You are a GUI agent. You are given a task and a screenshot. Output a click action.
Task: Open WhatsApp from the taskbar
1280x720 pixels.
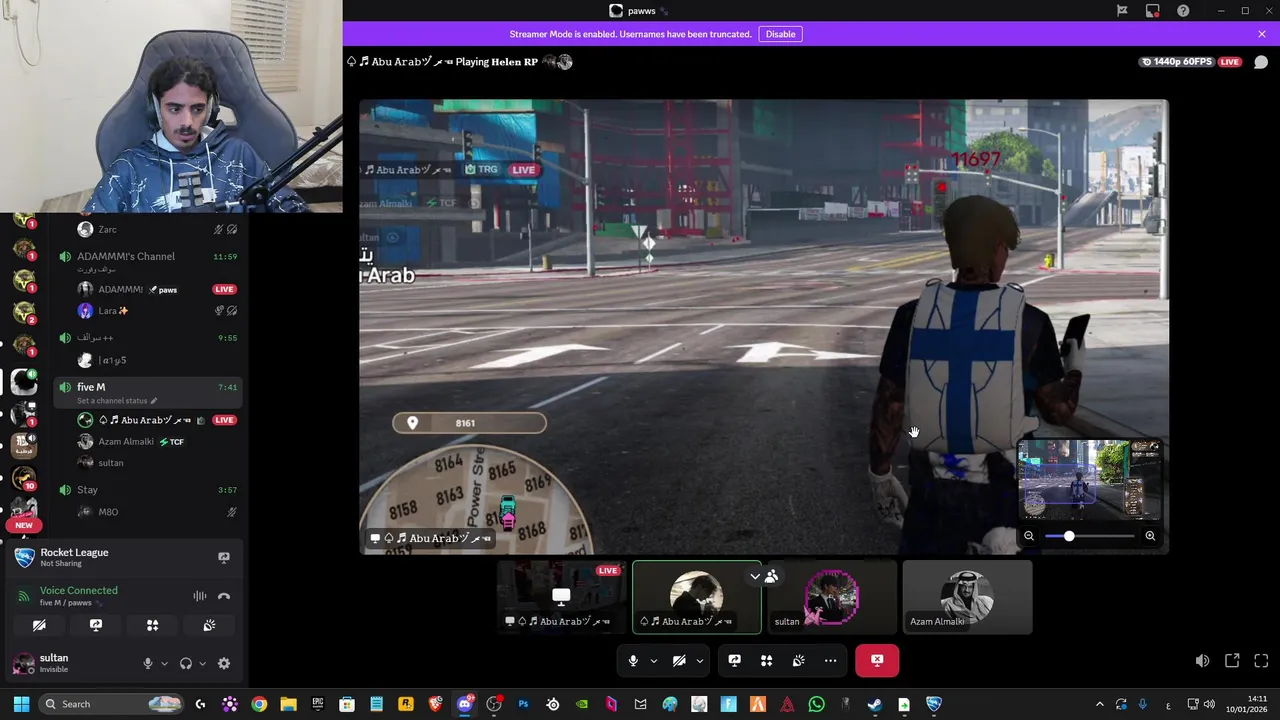pos(816,704)
